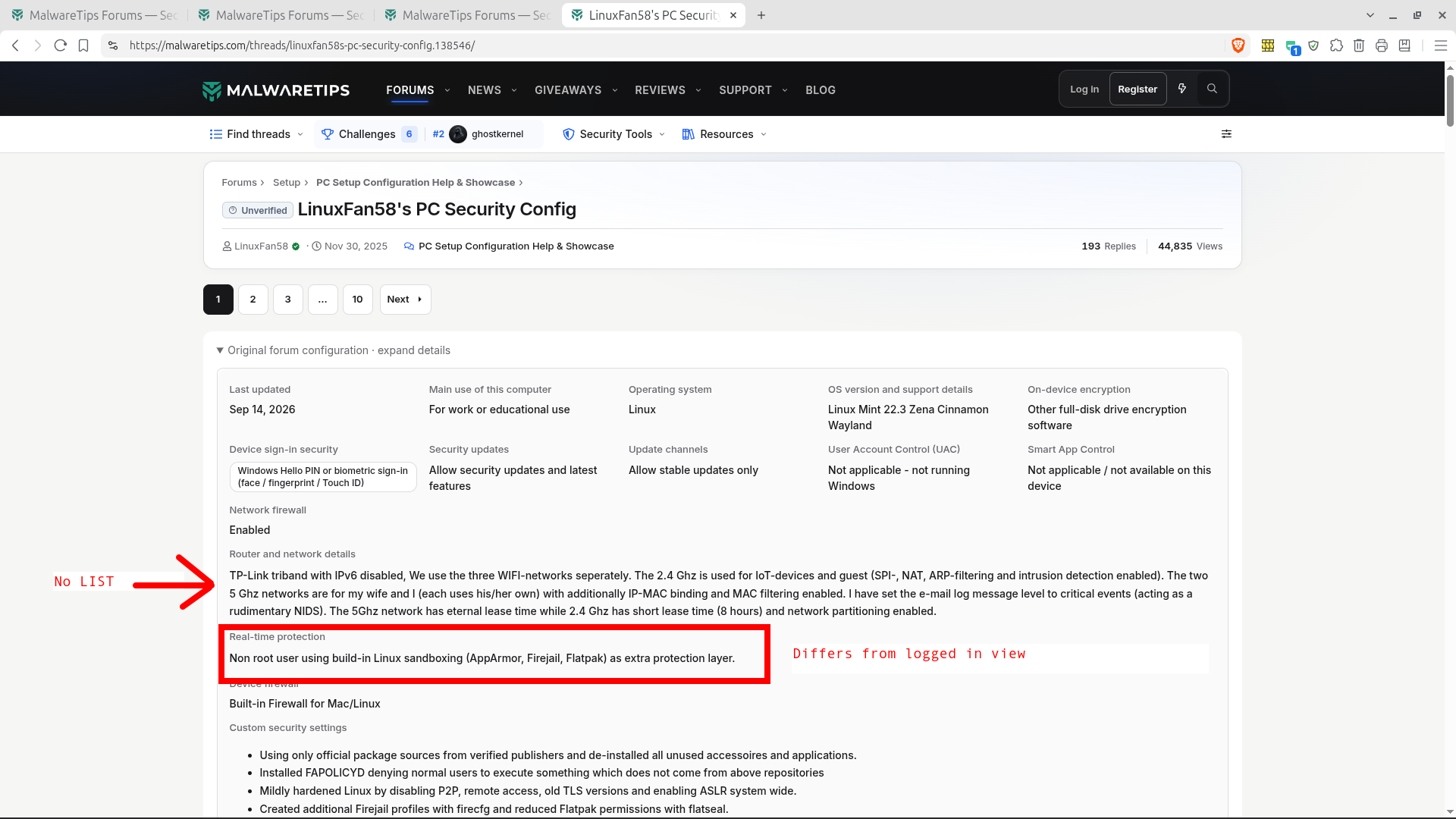Open the new tab plus button
This screenshot has width=1456, height=819.
tap(761, 15)
